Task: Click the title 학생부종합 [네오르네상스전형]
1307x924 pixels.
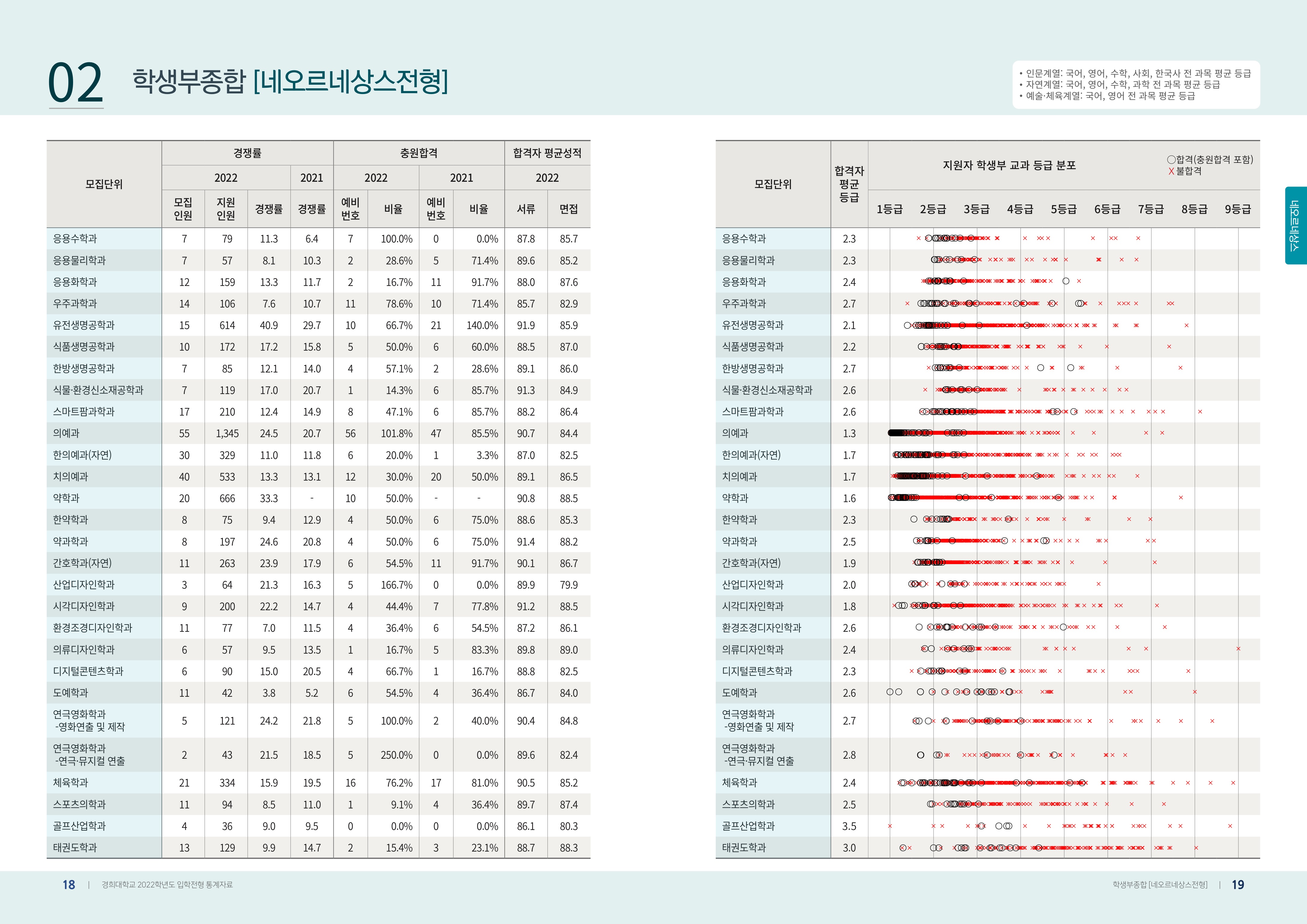Action: [x=290, y=81]
